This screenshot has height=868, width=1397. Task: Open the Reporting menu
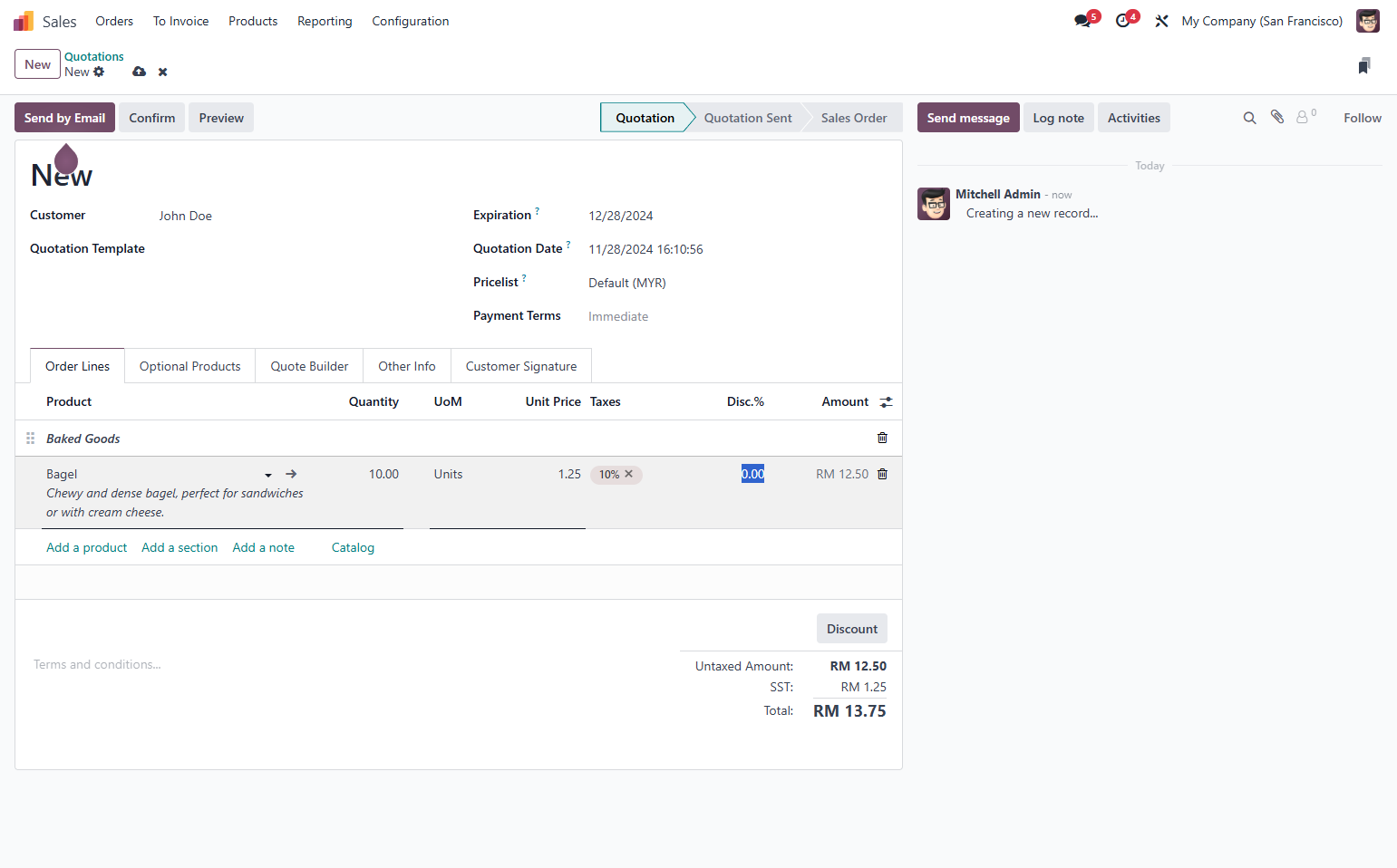click(x=325, y=21)
